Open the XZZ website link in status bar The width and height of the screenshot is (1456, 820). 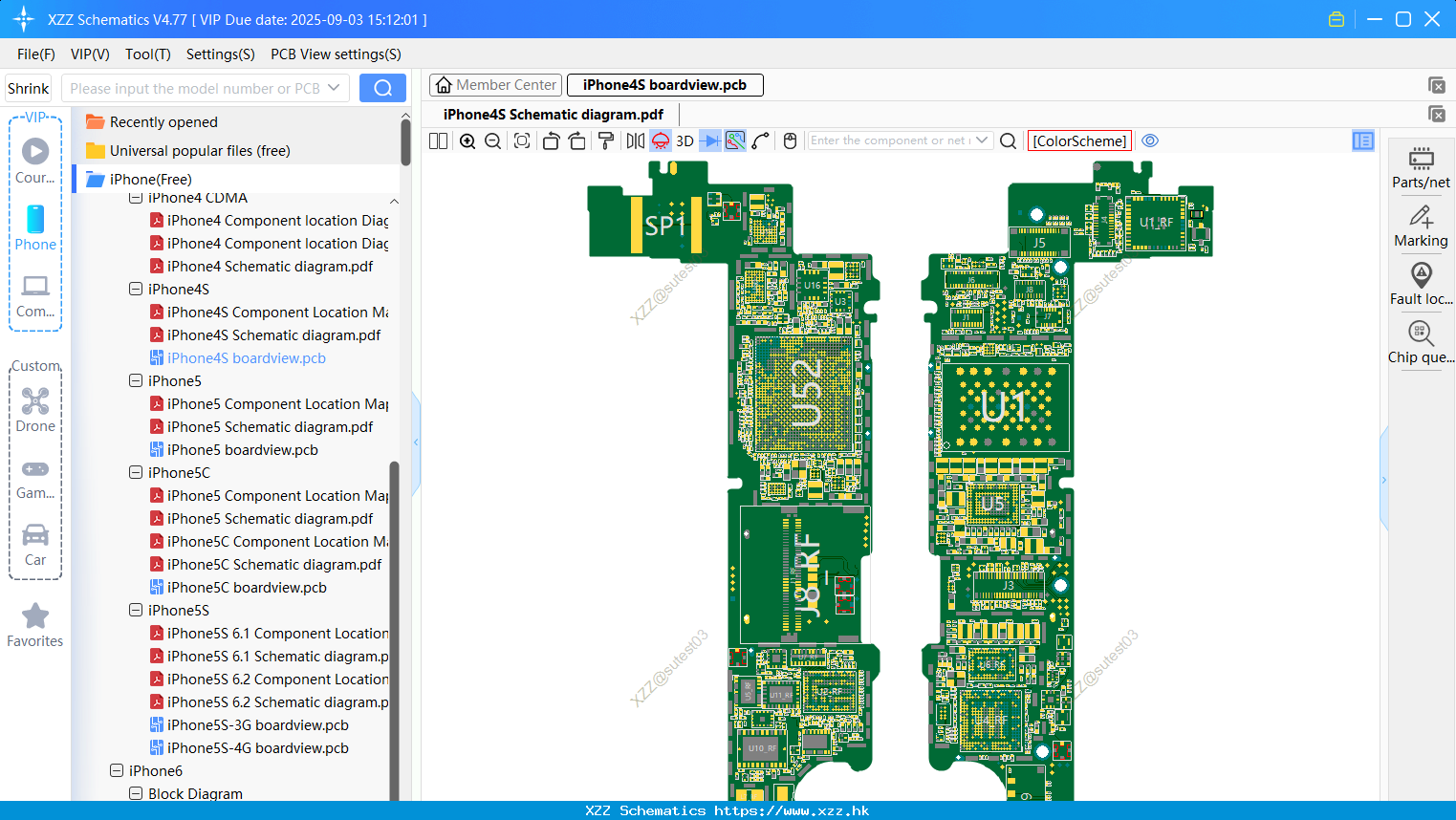coord(792,810)
